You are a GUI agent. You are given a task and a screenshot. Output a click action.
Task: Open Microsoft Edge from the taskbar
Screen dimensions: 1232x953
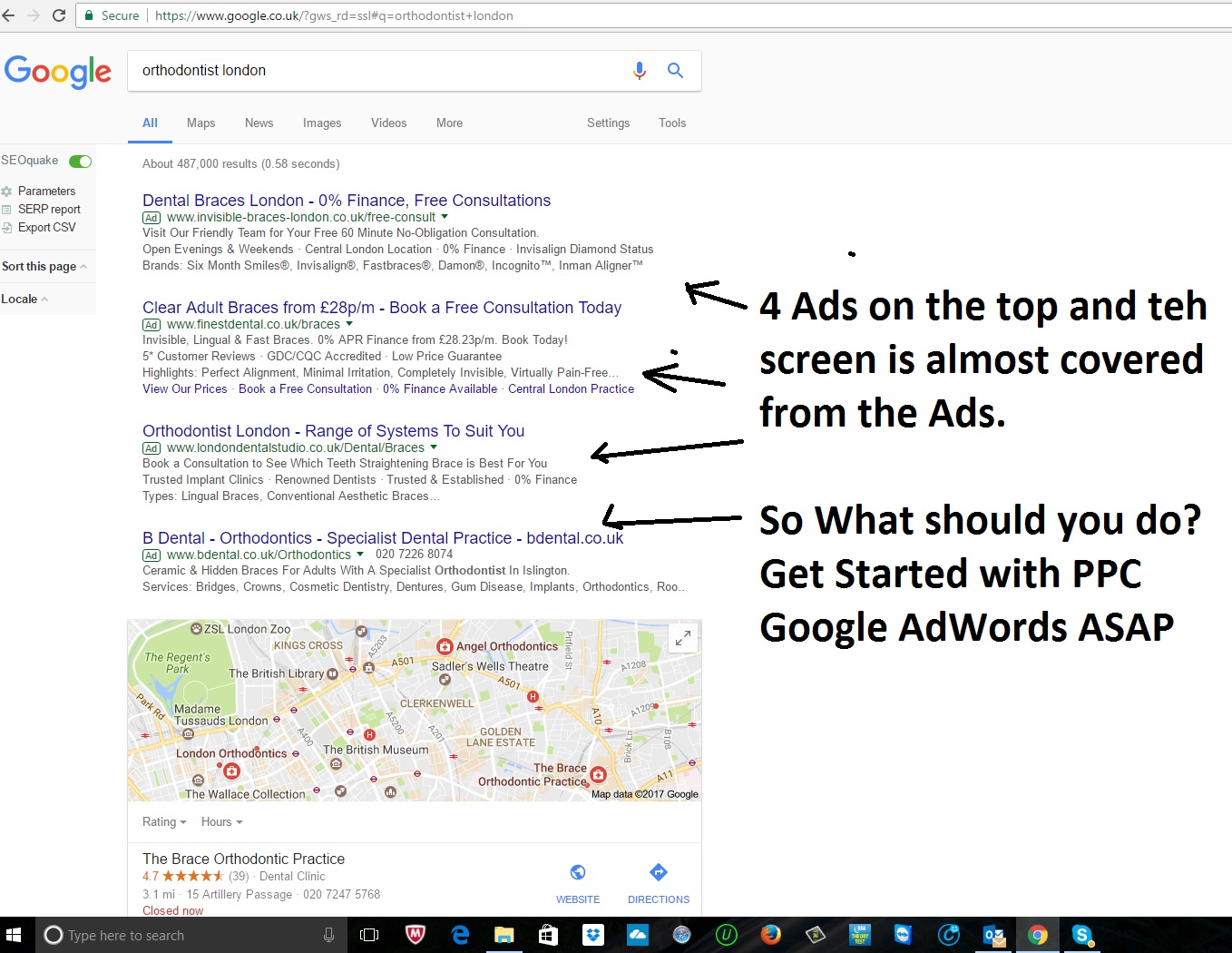point(460,935)
